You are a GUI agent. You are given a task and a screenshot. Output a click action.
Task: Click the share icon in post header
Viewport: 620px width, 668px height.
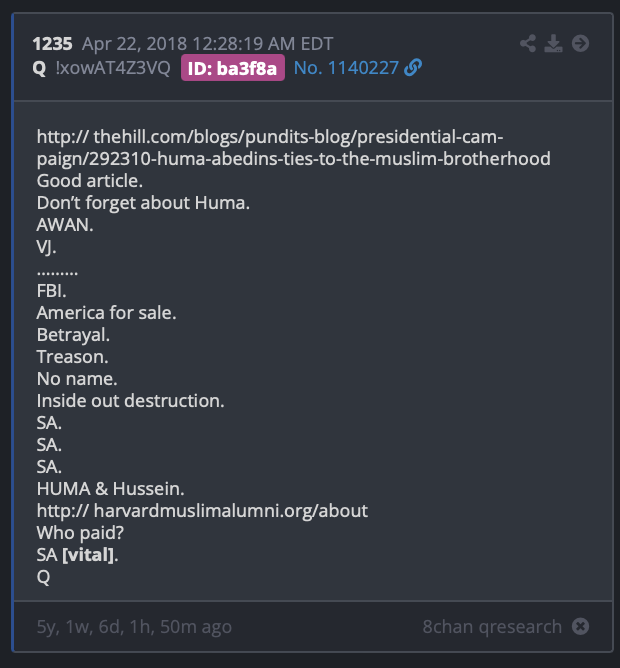pos(528,43)
